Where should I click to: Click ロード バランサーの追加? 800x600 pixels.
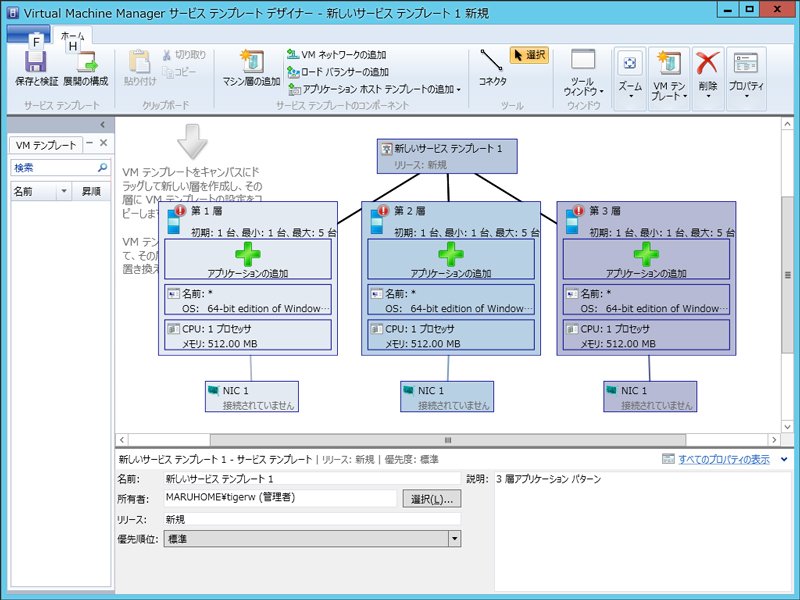click(338, 72)
